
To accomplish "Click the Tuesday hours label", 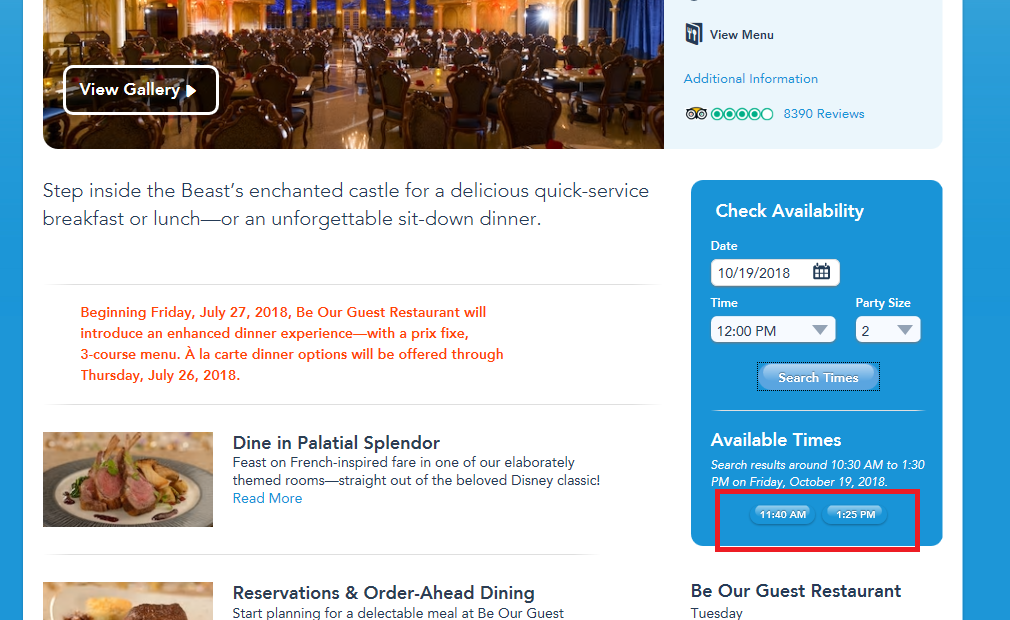I will 716,613.
